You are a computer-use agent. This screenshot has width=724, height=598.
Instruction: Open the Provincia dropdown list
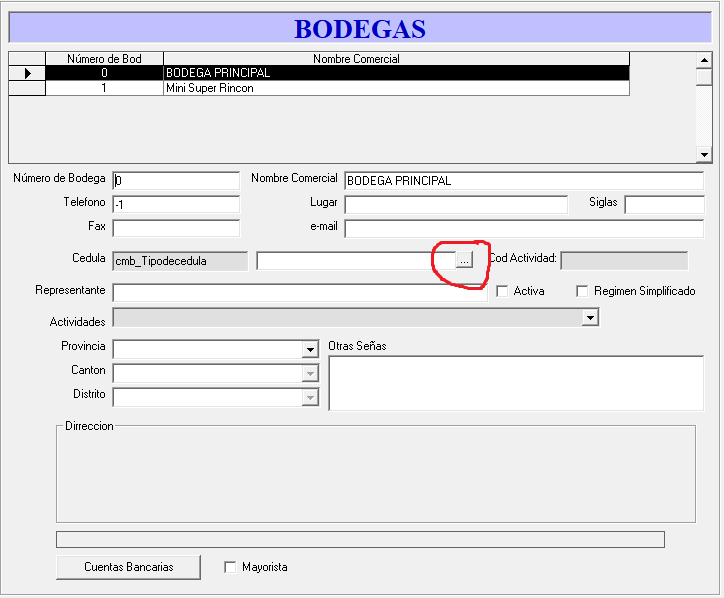click(310, 350)
